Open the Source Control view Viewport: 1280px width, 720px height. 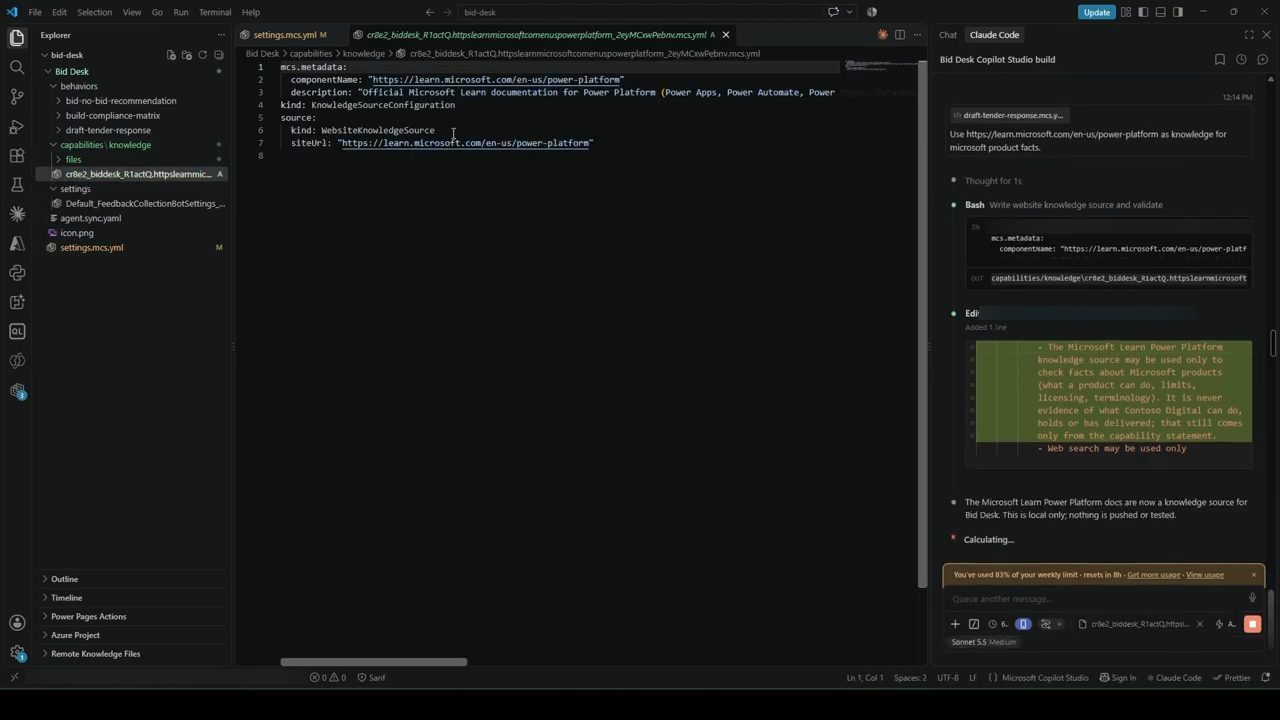pyautogui.click(x=17, y=97)
